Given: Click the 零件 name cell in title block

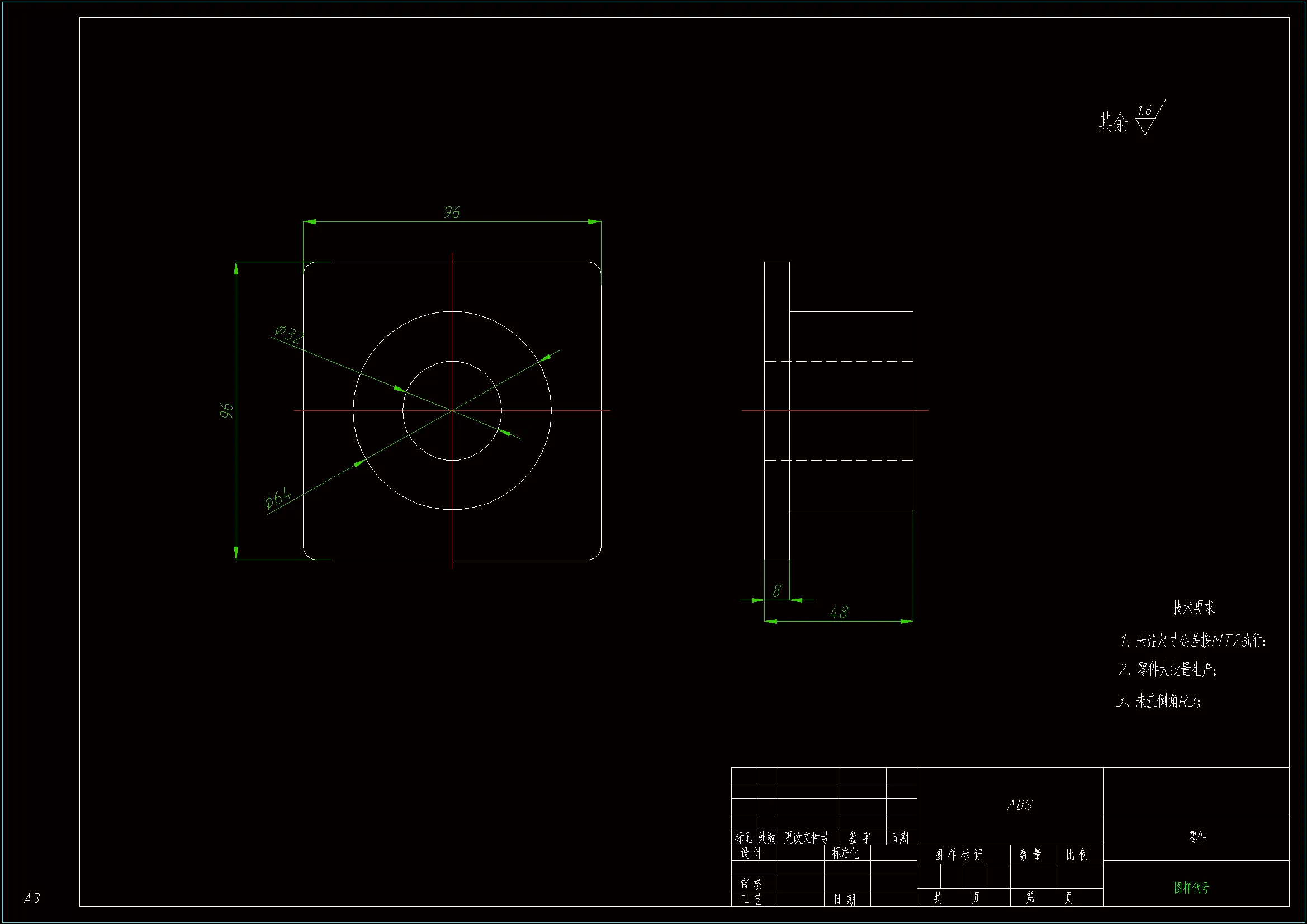Looking at the screenshot, I should [1197, 836].
